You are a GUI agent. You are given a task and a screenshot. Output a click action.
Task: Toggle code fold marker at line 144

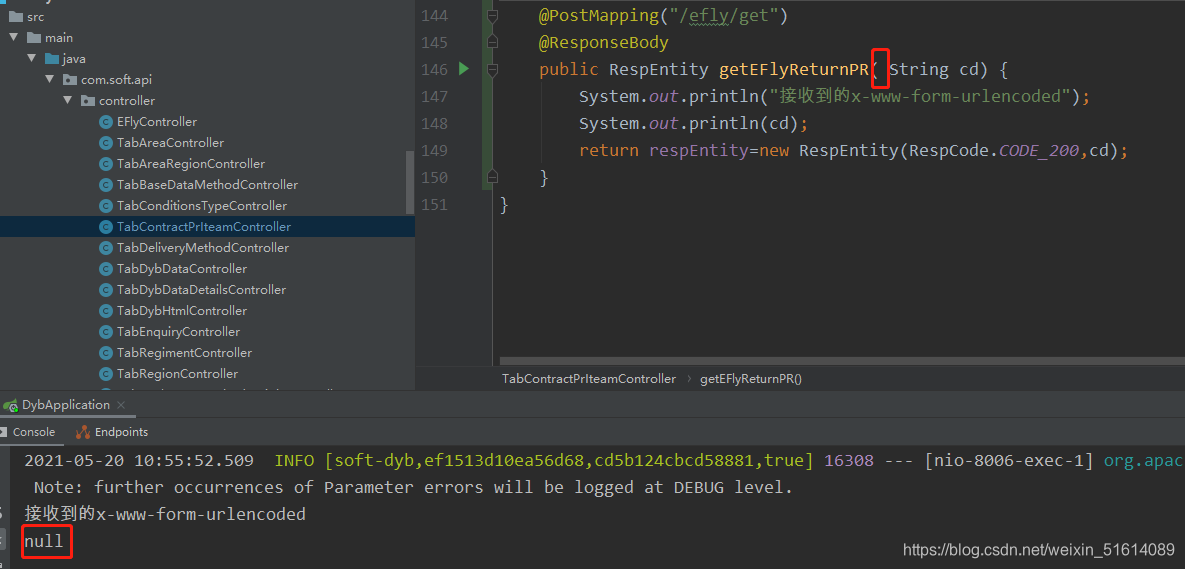click(x=493, y=15)
